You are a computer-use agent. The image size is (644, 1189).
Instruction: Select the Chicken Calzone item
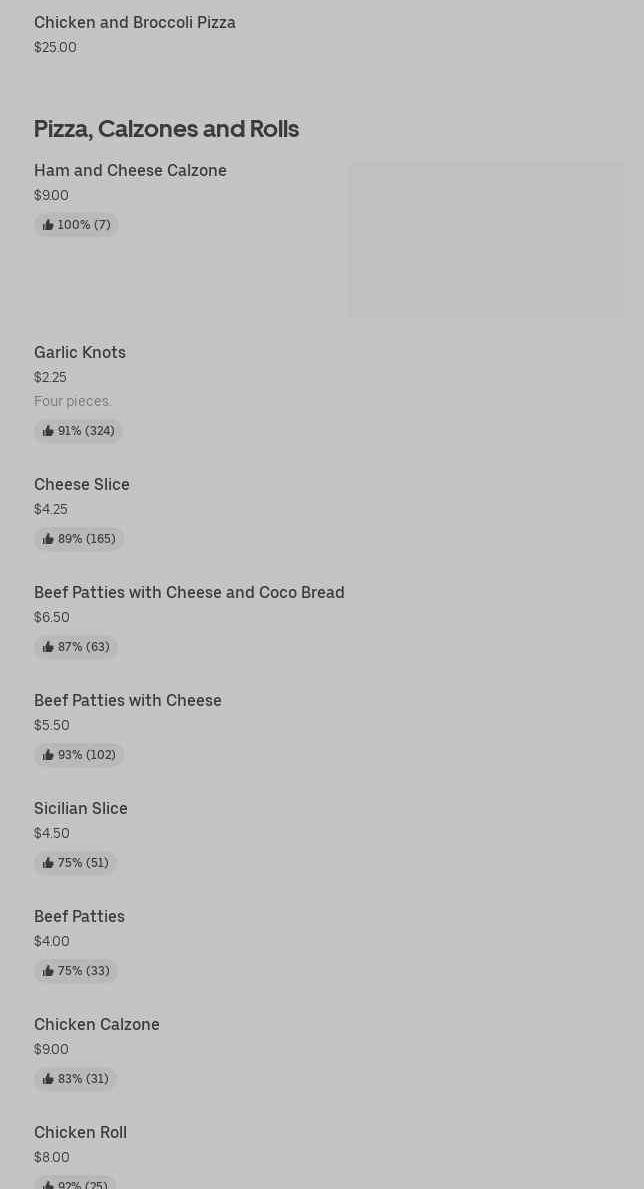click(x=96, y=1024)
